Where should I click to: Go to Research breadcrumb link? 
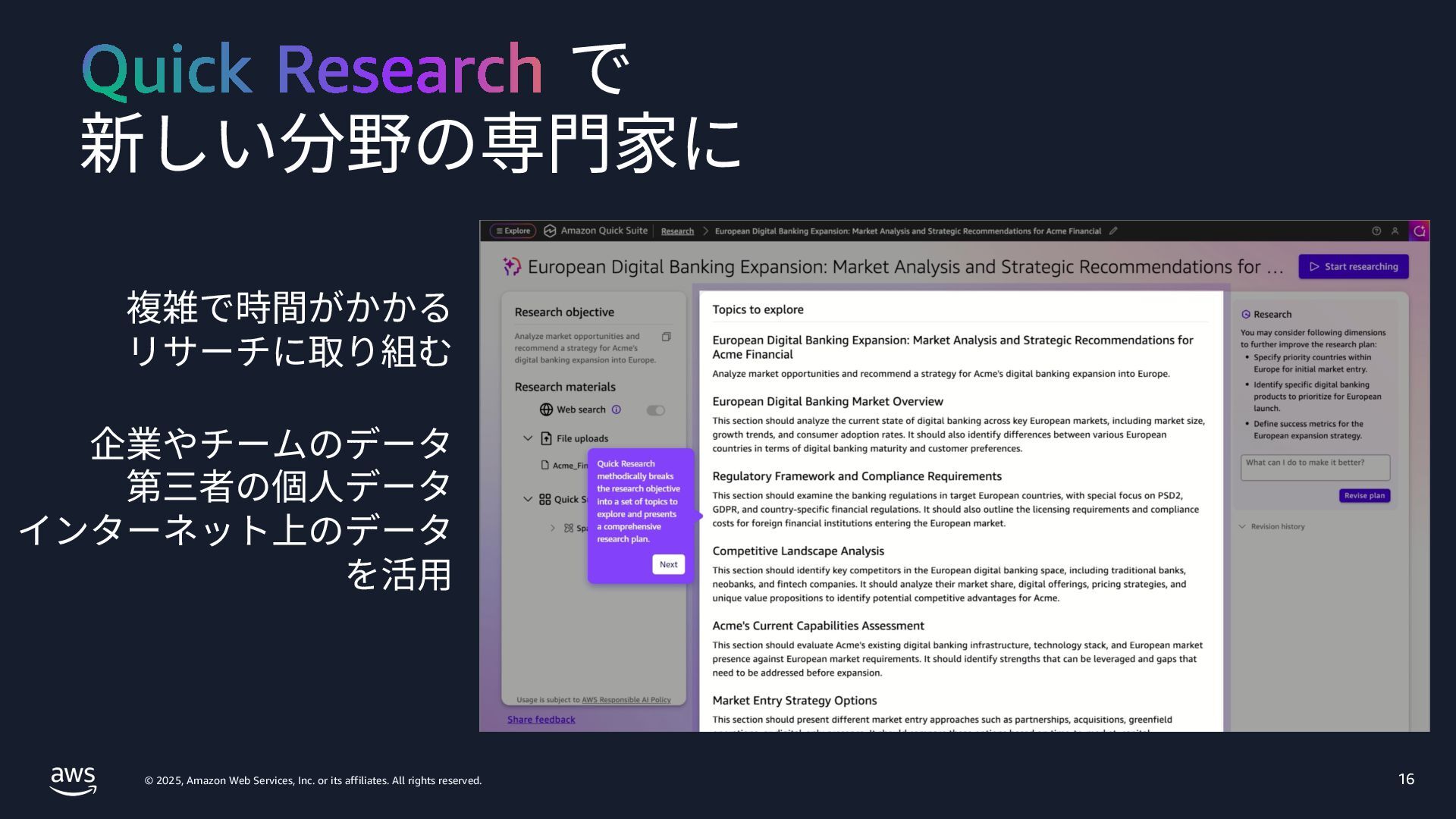pyautogui.click(x=677, y=231)
